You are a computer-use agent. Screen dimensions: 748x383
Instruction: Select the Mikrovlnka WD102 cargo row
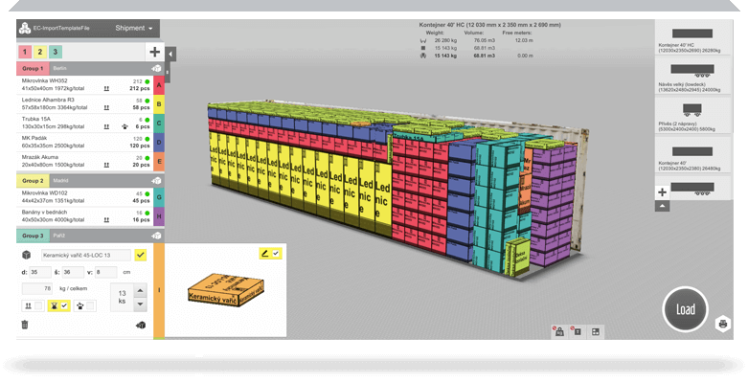[84, 197]
